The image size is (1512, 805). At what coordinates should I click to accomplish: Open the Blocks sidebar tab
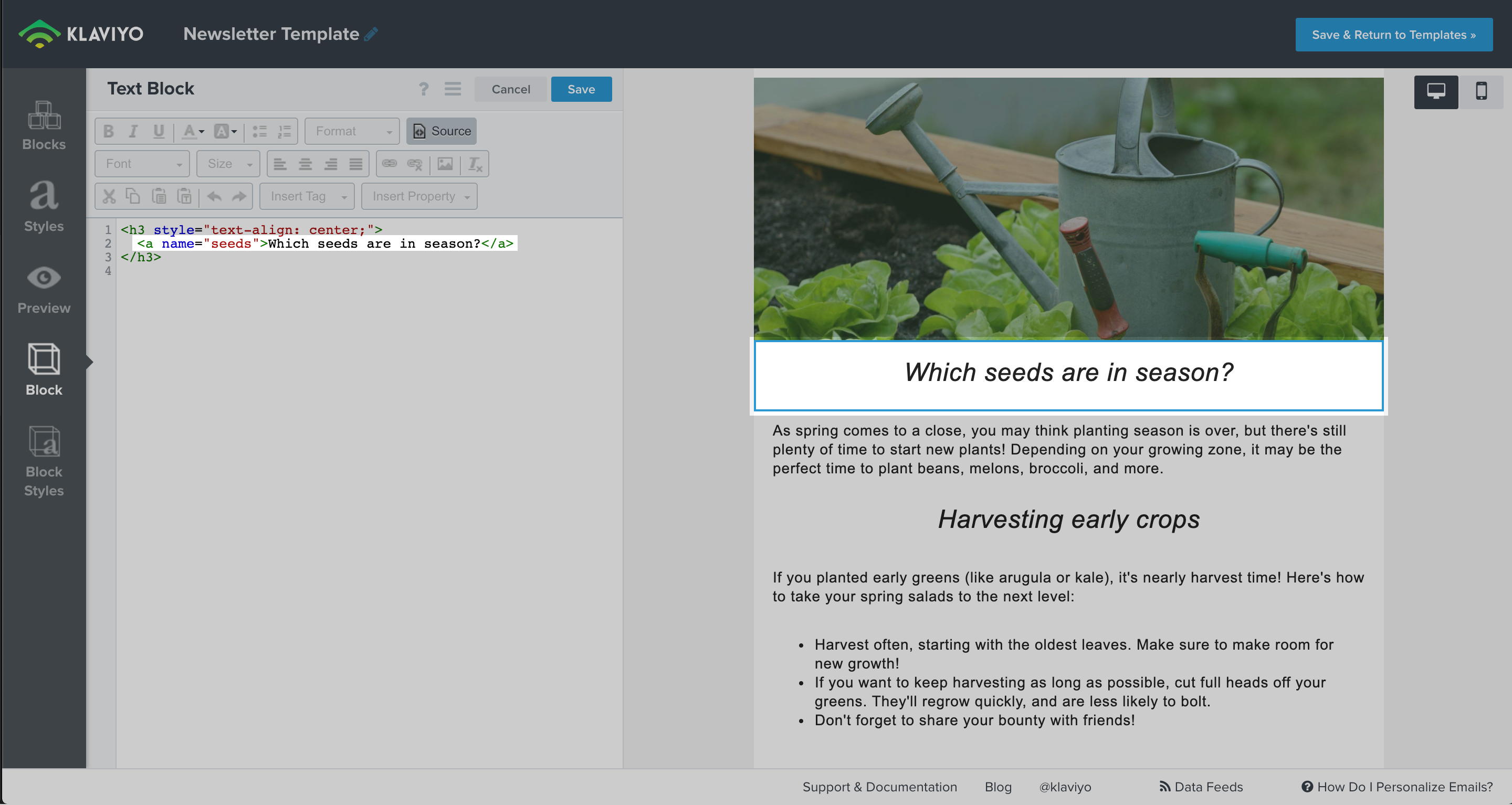[x=44, y=125]
